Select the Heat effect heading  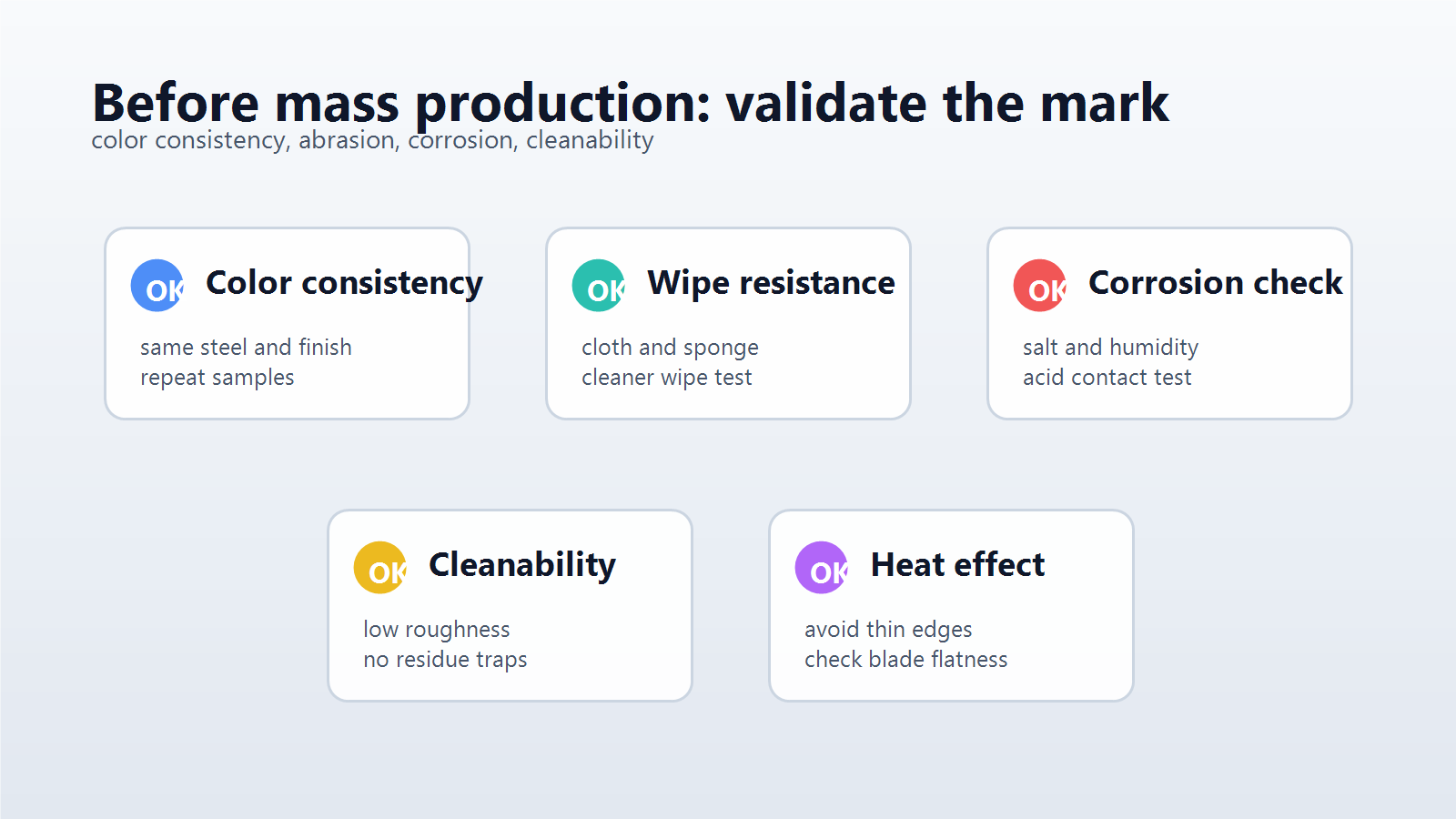pos(957,565)
